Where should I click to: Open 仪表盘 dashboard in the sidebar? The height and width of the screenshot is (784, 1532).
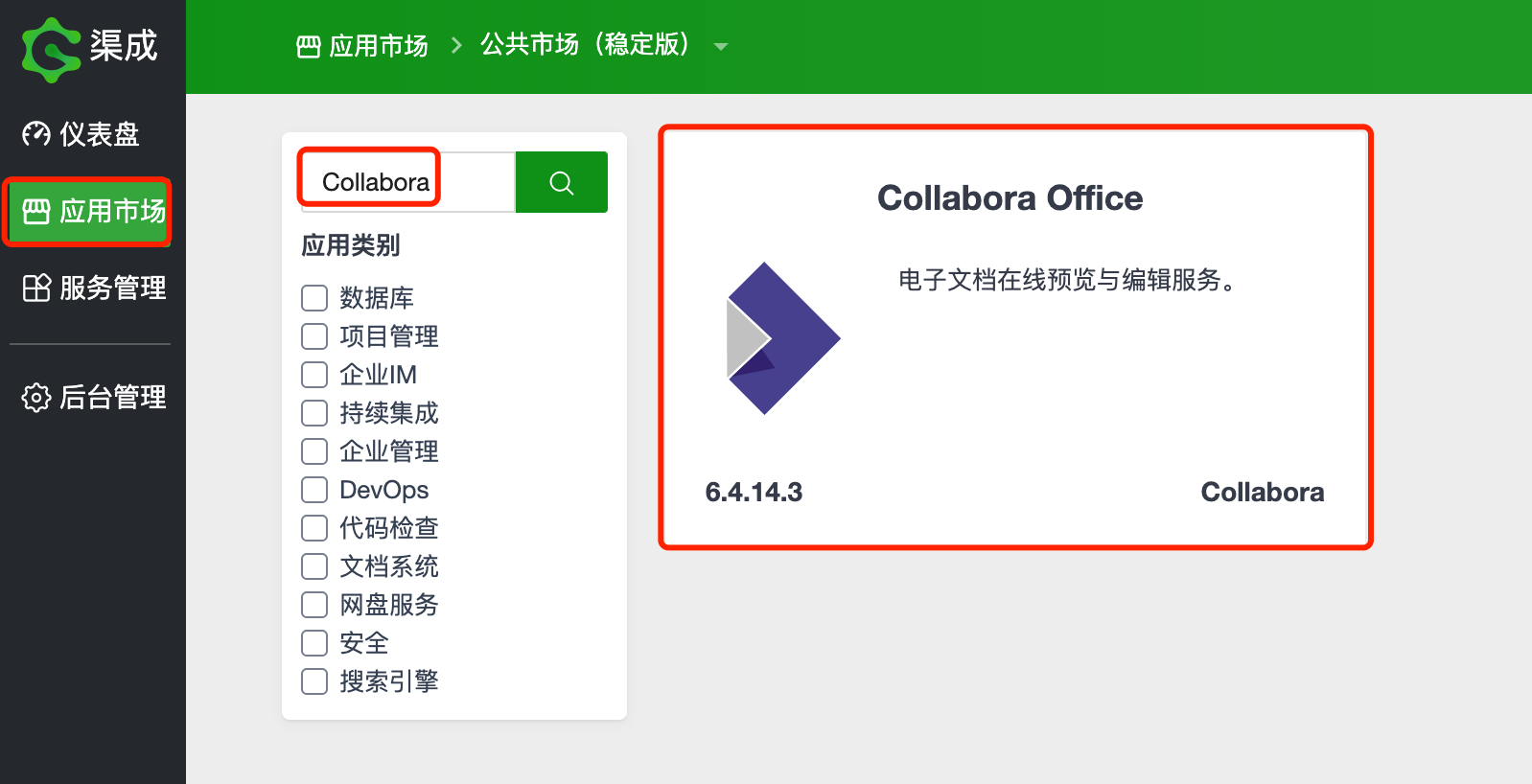click(82, 134)
